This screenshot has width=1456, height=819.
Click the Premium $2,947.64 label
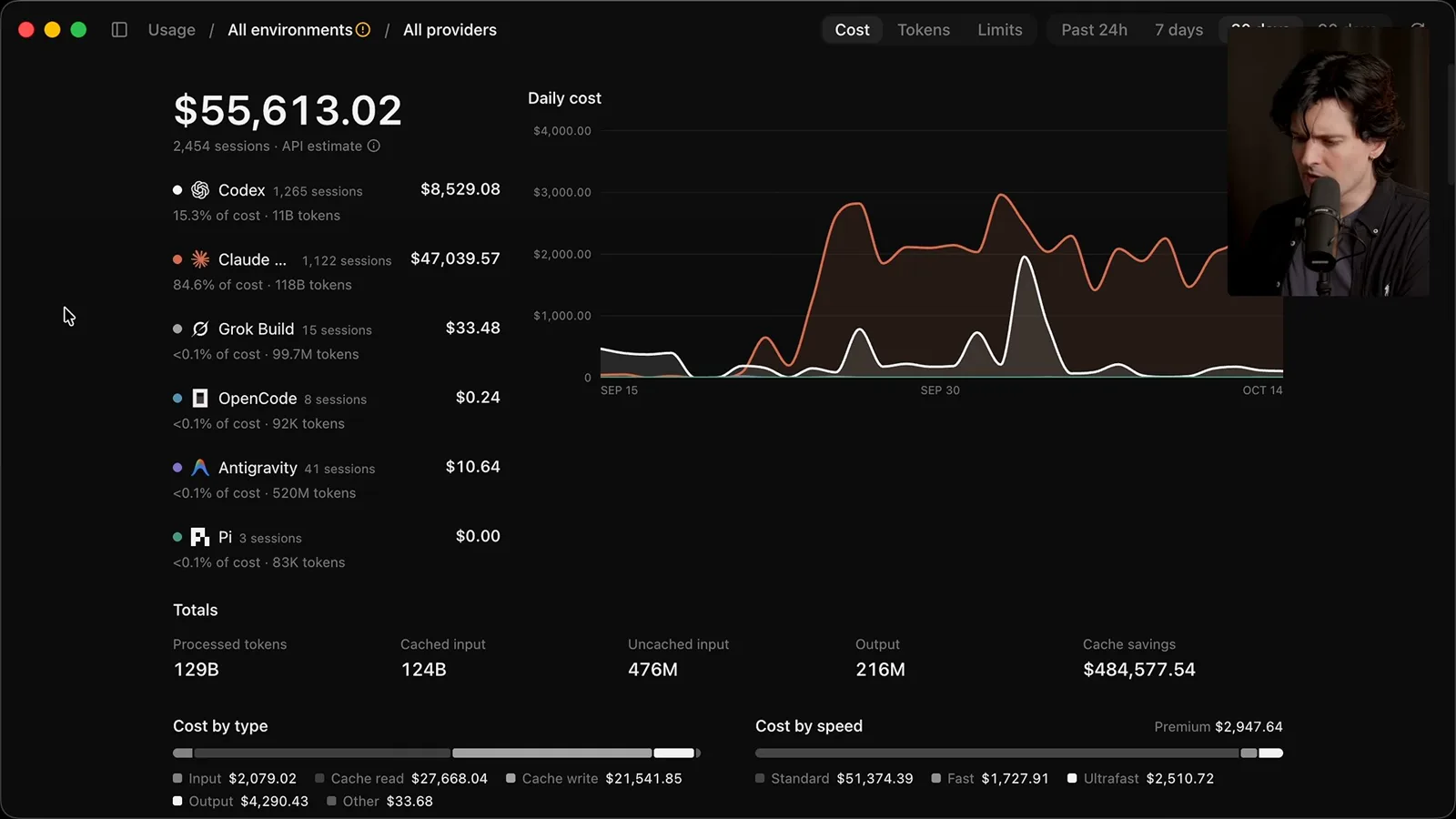click(x=1218, y=727)
